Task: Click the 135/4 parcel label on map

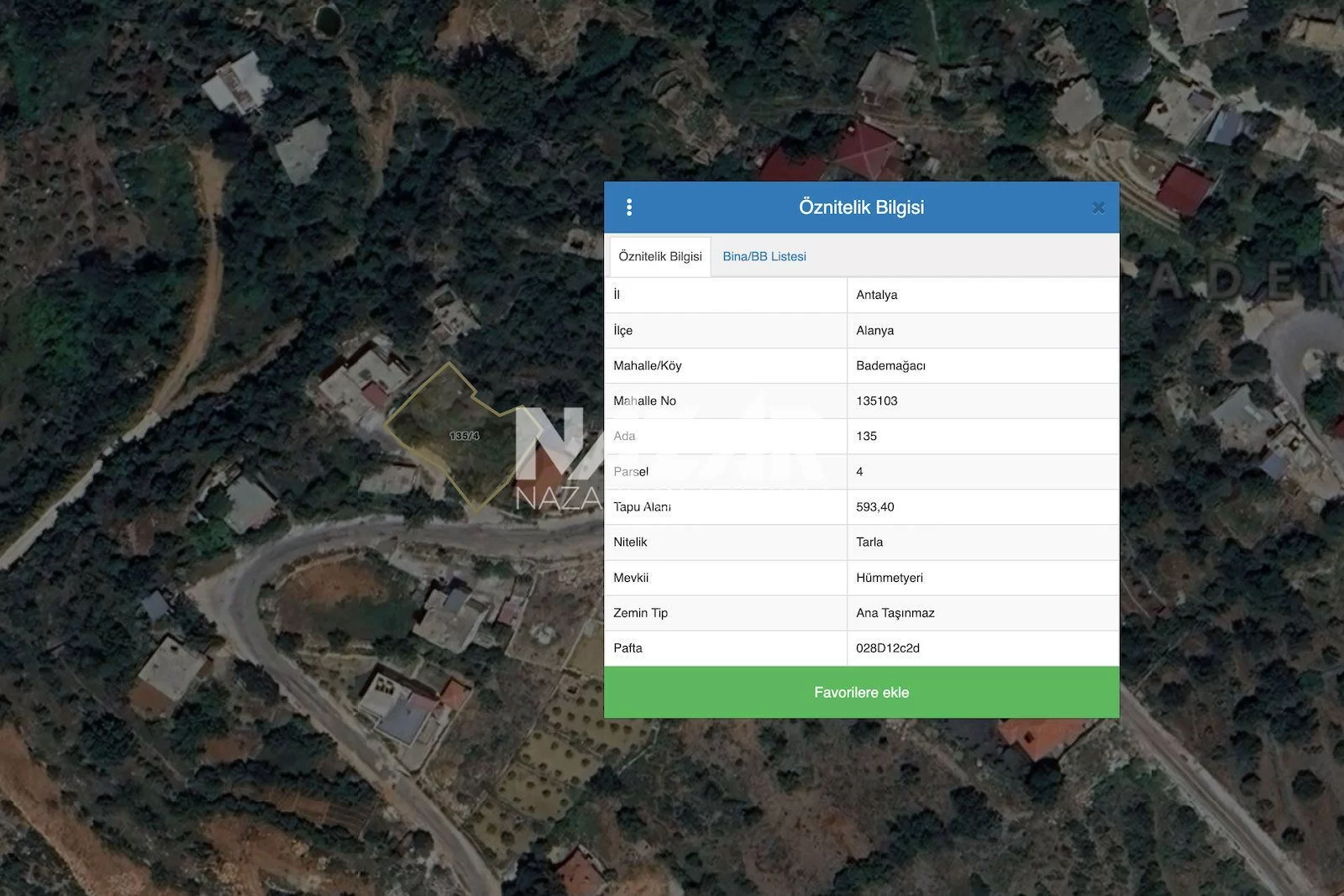Action: point(464,436)
